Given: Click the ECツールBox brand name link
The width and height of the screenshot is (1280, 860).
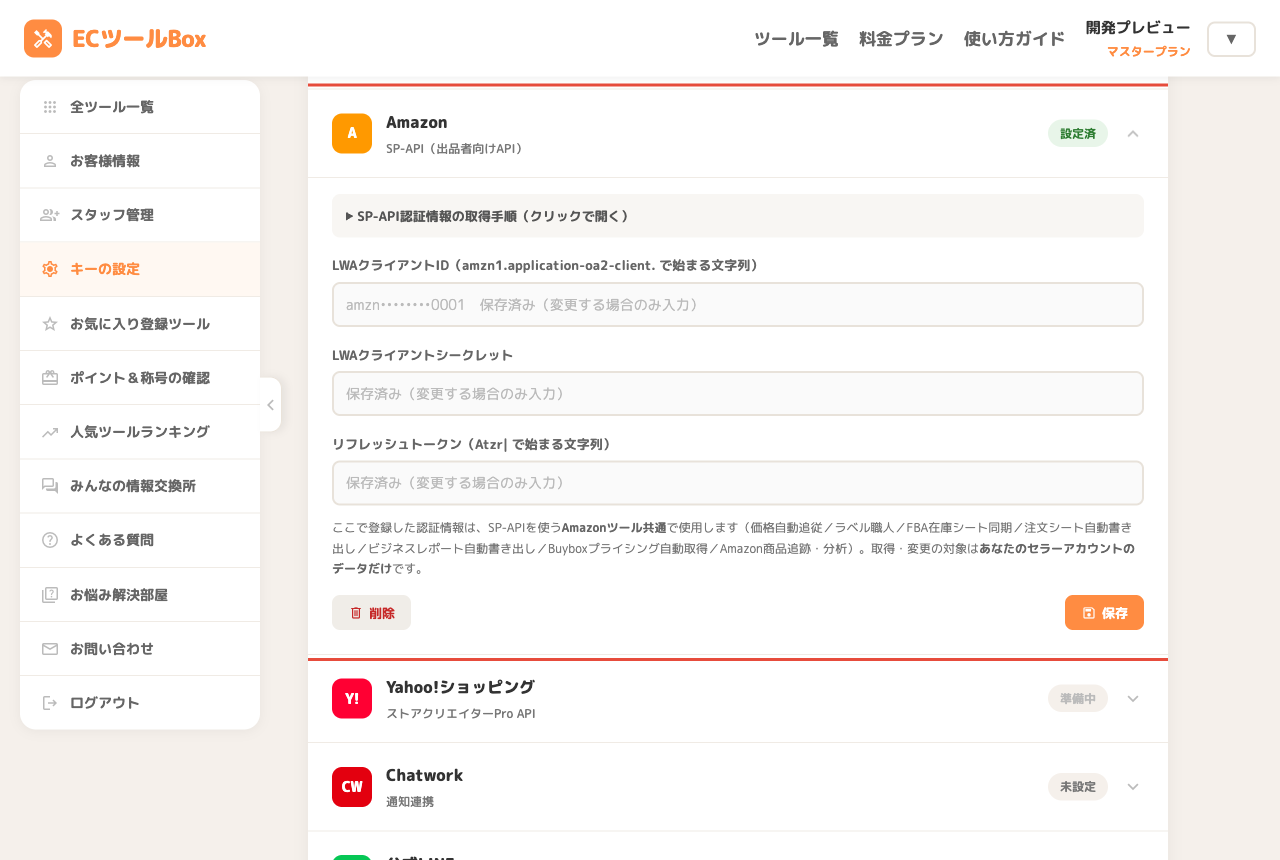Looking at the screenshot, I should [x=139, y=39].
